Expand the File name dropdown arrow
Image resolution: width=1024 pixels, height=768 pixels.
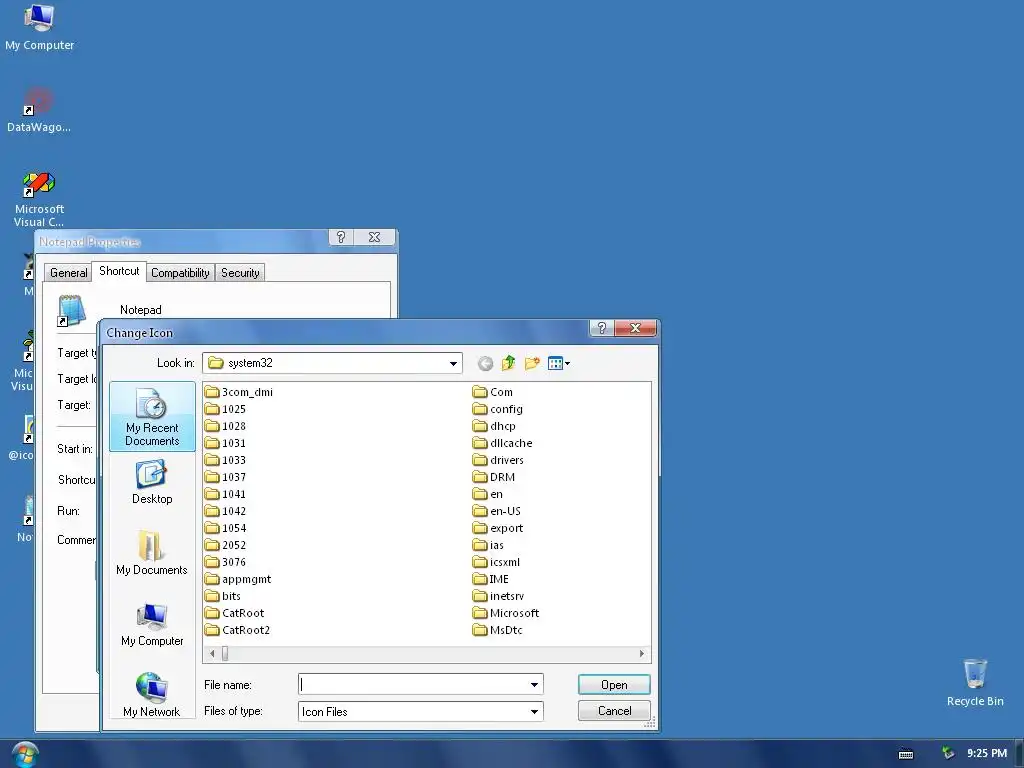tap(534, 684)
